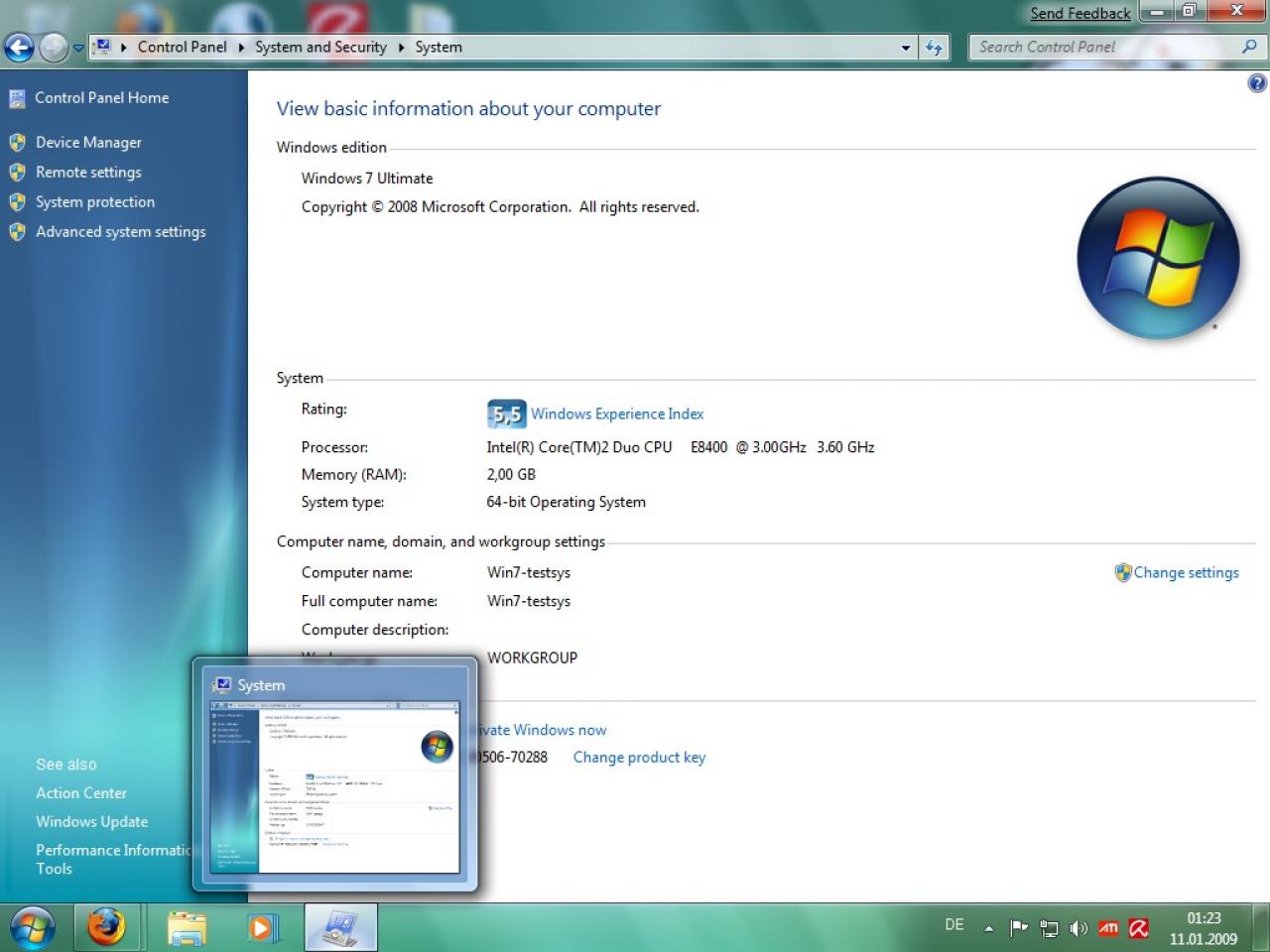This screenshot has width=1270, height=952.
Task: Click the System and Security breadcrumb
Action: tap(320, 47)
